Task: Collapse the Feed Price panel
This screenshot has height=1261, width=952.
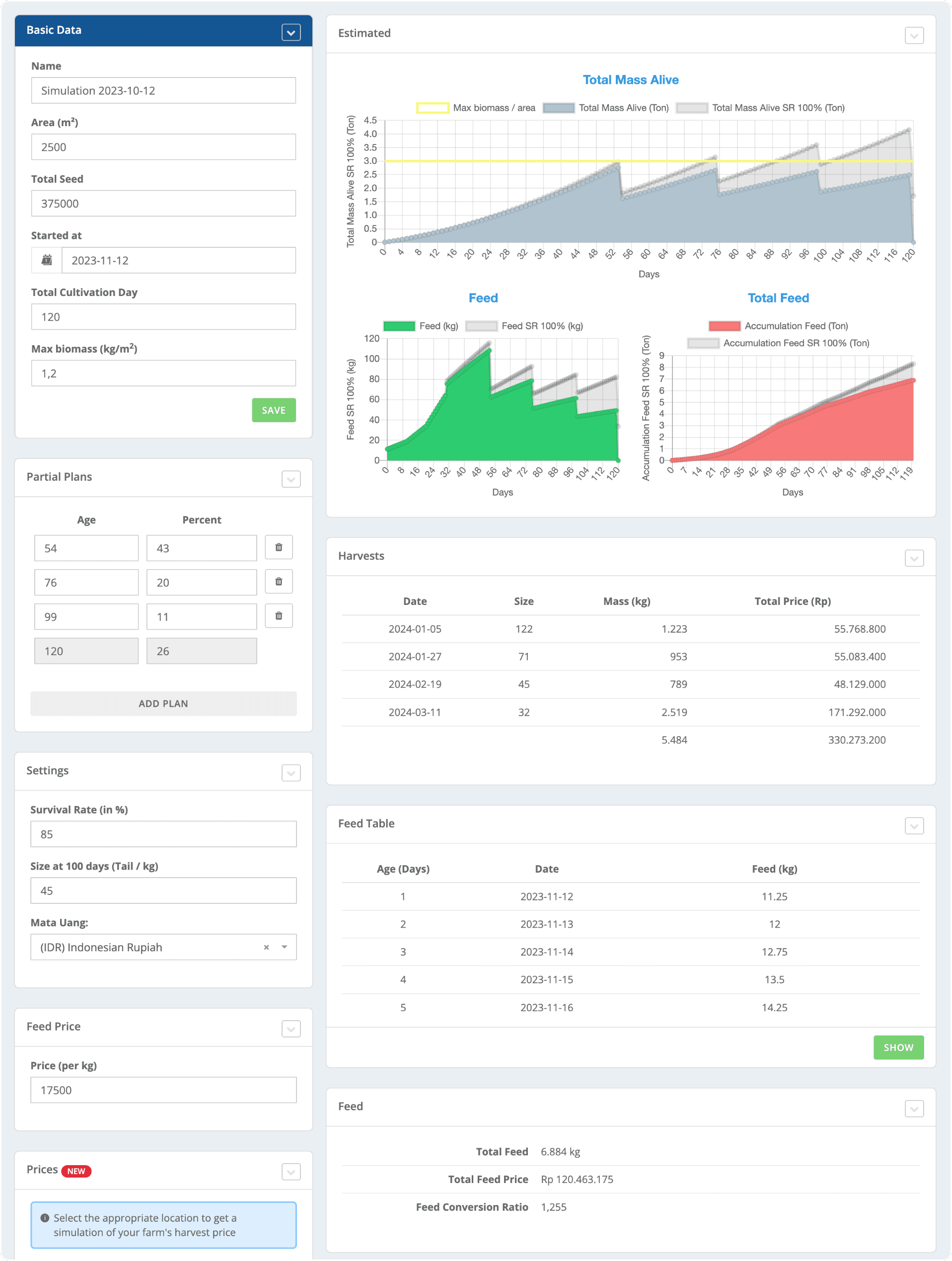Action: coord(291,1029)
